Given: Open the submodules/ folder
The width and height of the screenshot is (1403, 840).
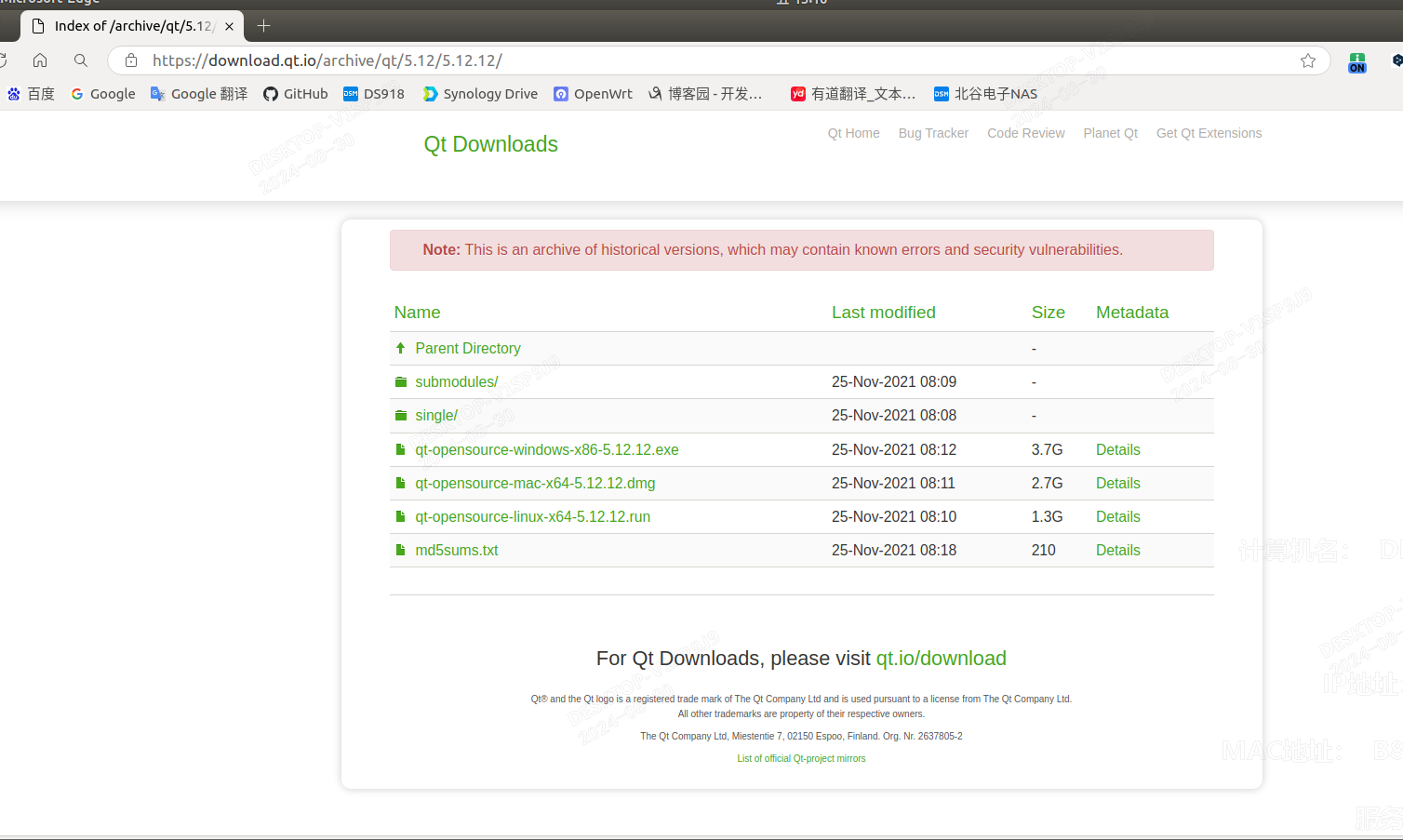Looking at the screenshot, I should coord(456,381).
